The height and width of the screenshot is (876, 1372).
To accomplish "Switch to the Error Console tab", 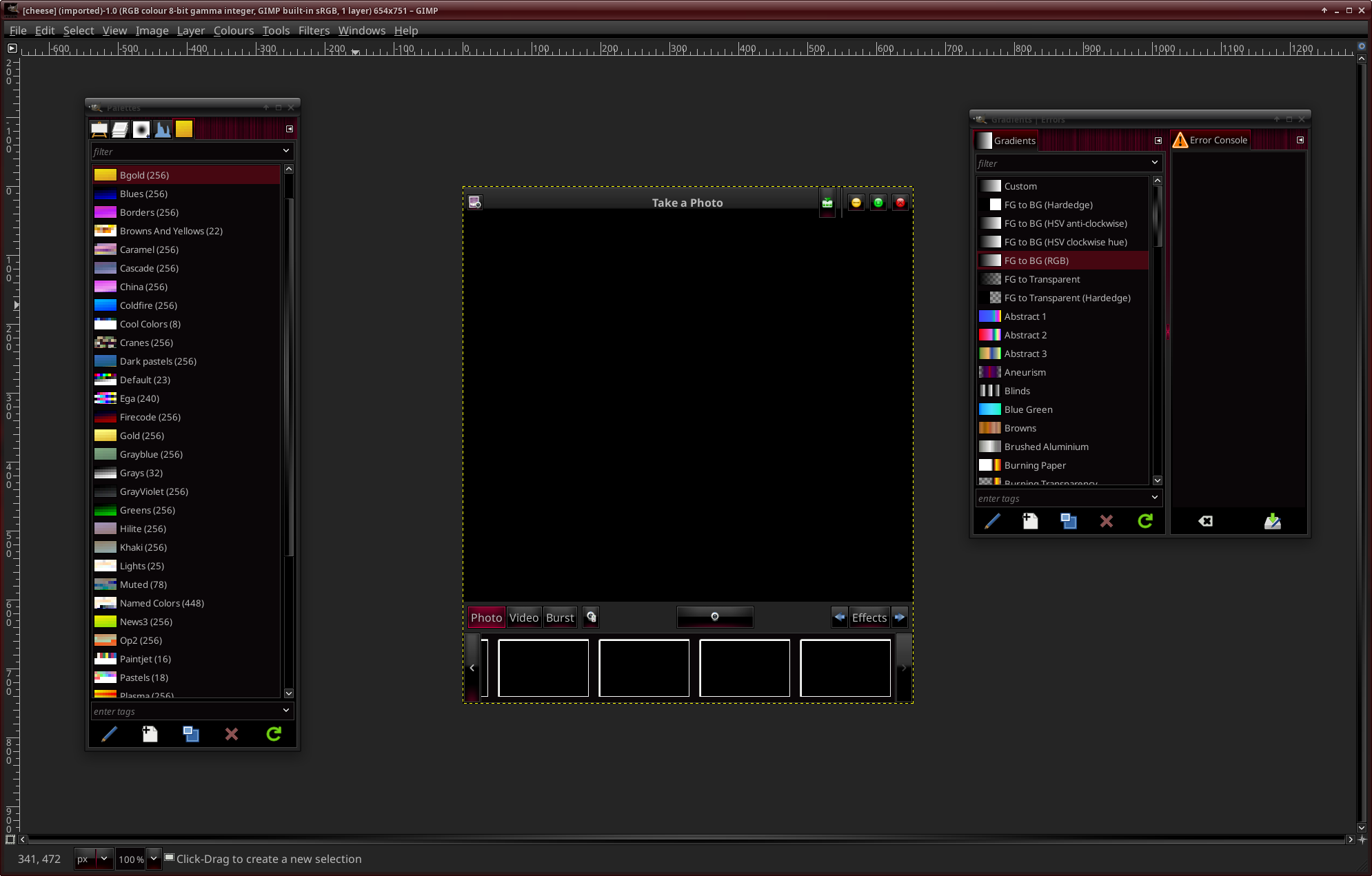I will 1211,140.
